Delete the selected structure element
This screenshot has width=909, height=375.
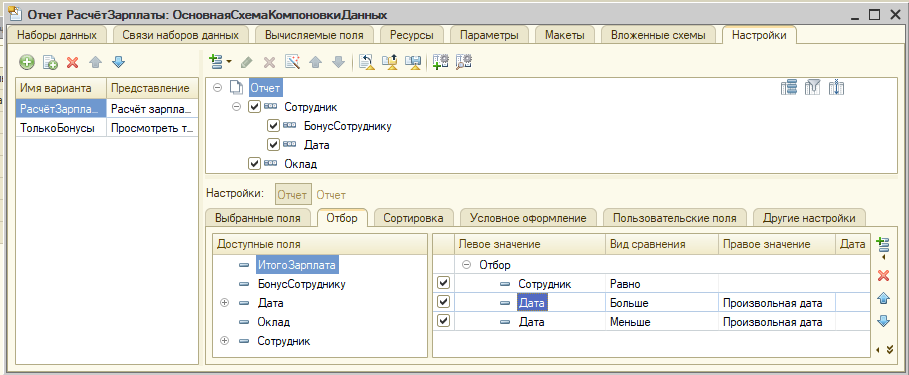pos(270,62)
